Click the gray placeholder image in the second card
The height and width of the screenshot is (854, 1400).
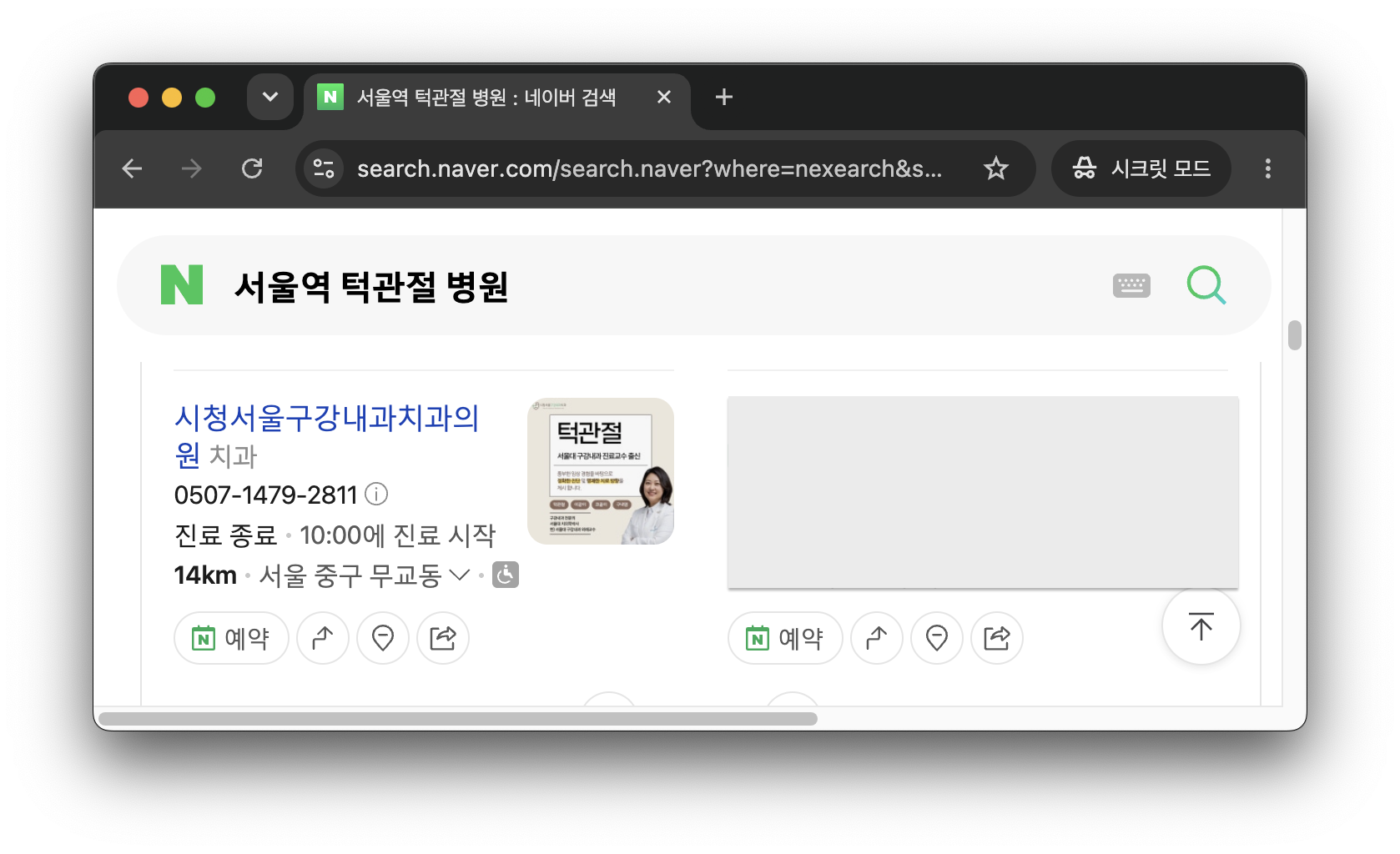(x=983, y=492)
